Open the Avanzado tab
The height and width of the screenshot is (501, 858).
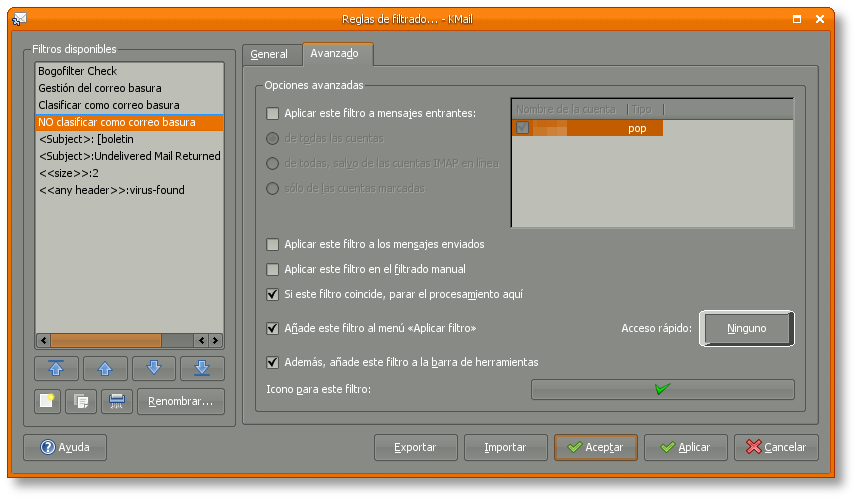pos(334,54)
